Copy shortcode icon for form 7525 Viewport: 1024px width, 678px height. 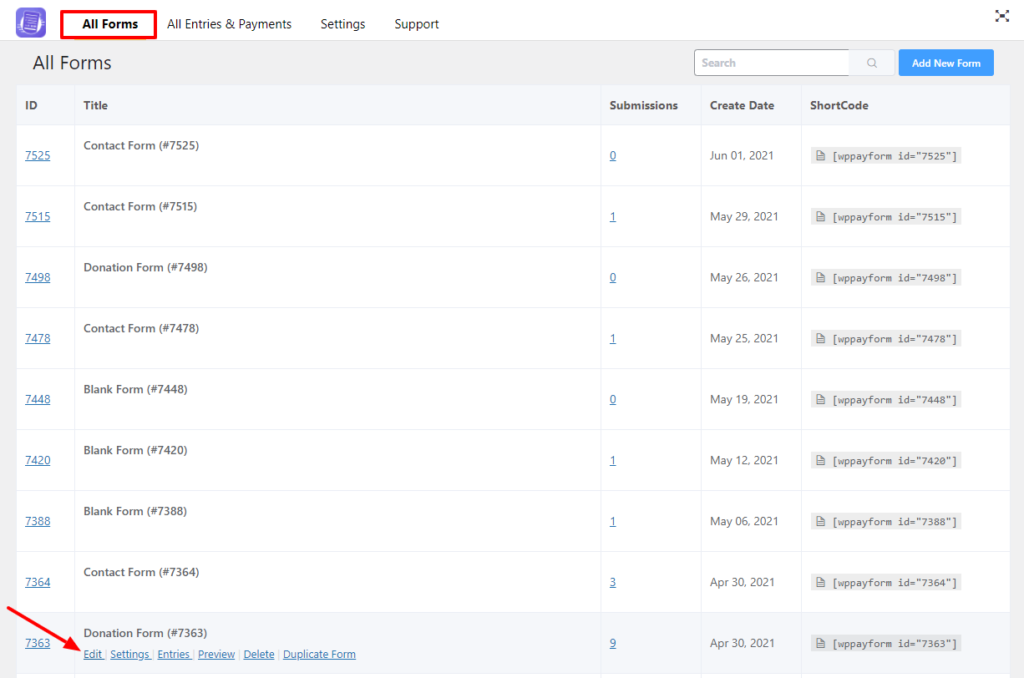point(820,156)
